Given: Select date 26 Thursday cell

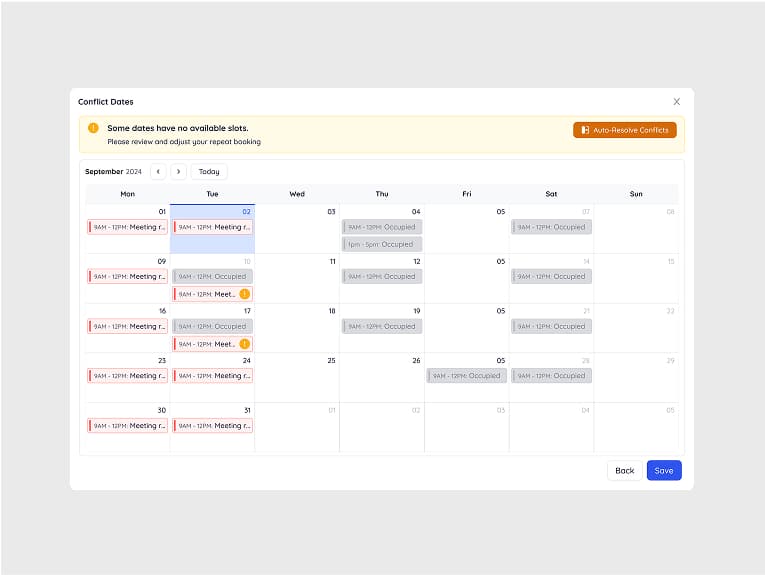Looking at the screenshot, I should click(382, 378).
